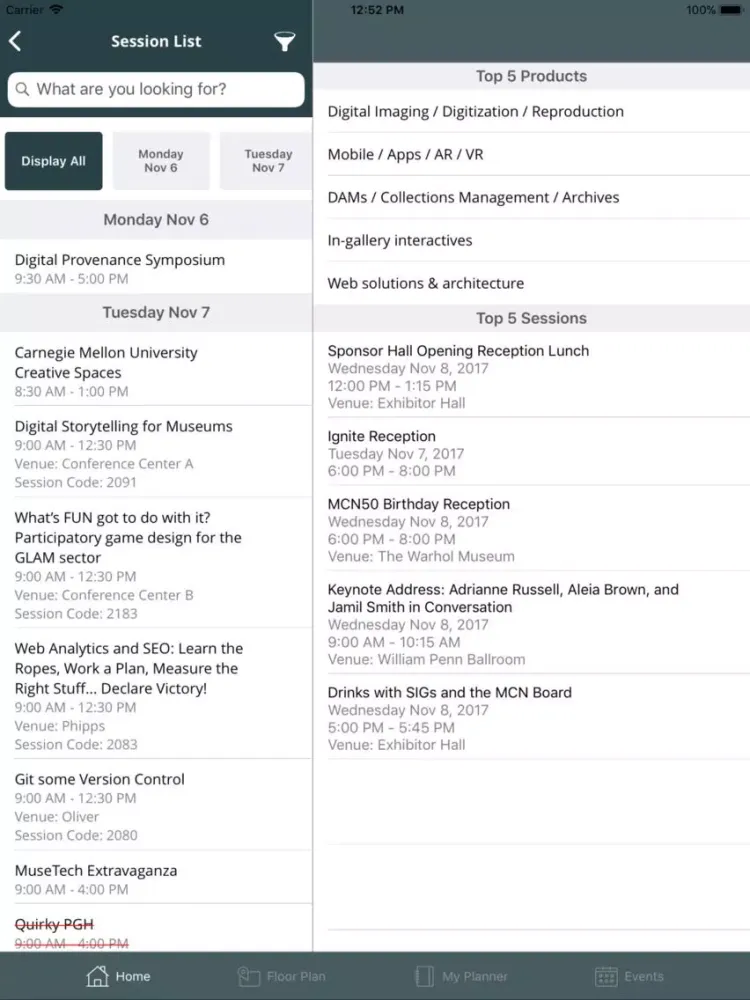
Task: Switch to the Tuesday Nov 7 tab
Action: click(268, 161)
